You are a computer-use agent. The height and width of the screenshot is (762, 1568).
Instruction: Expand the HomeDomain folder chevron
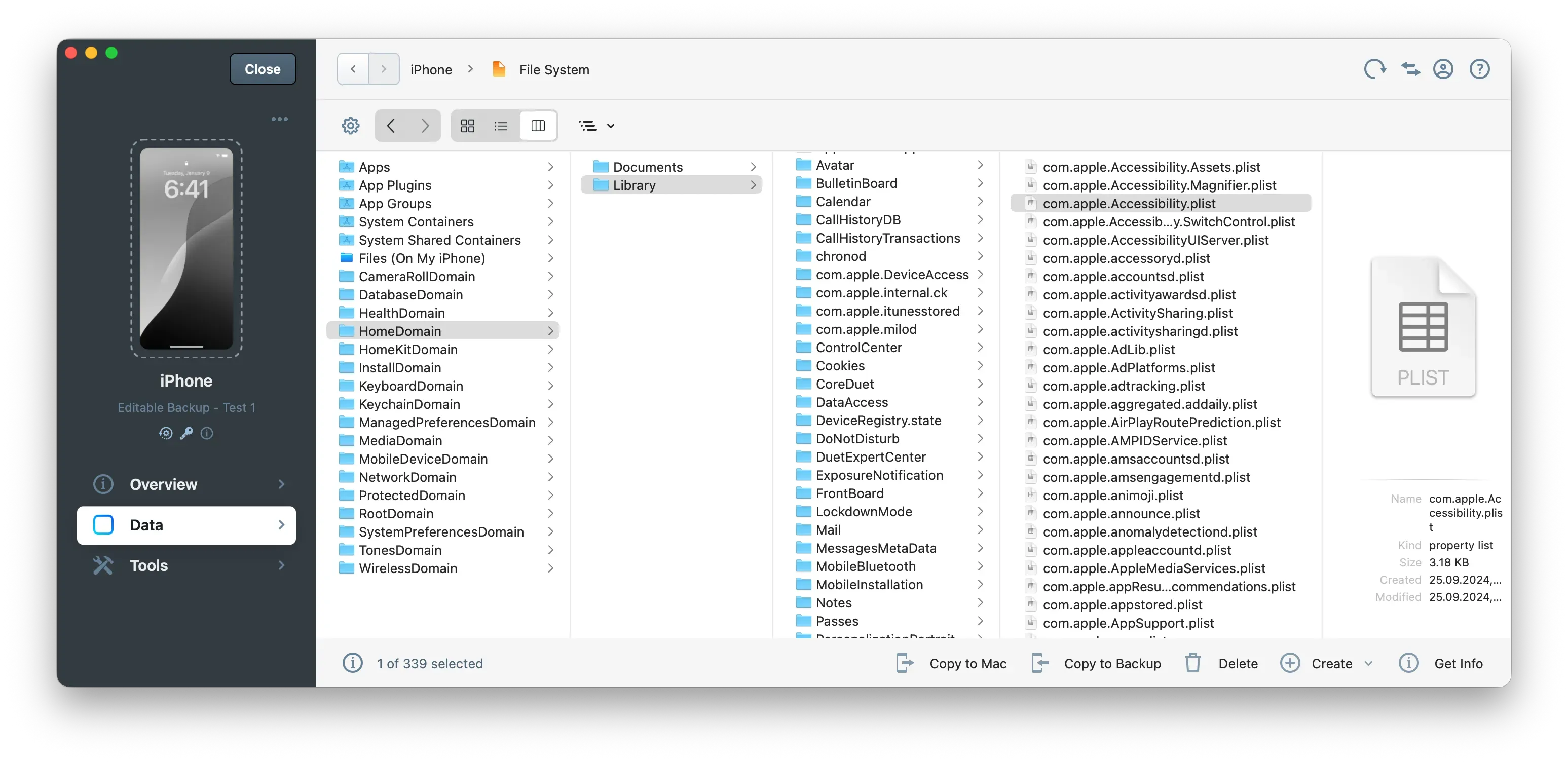[550, 330]
